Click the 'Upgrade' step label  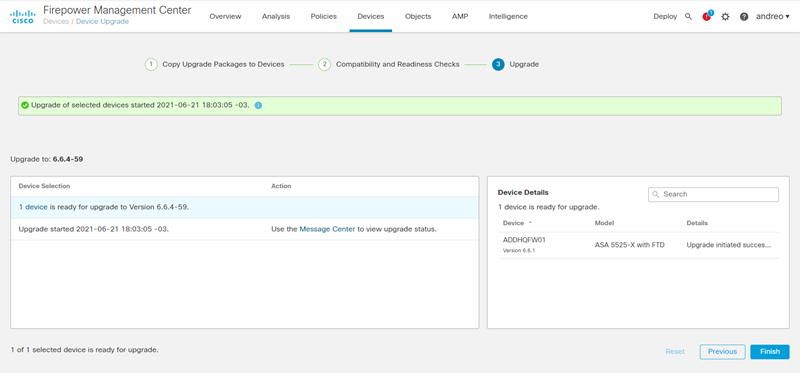click(524, 65)
